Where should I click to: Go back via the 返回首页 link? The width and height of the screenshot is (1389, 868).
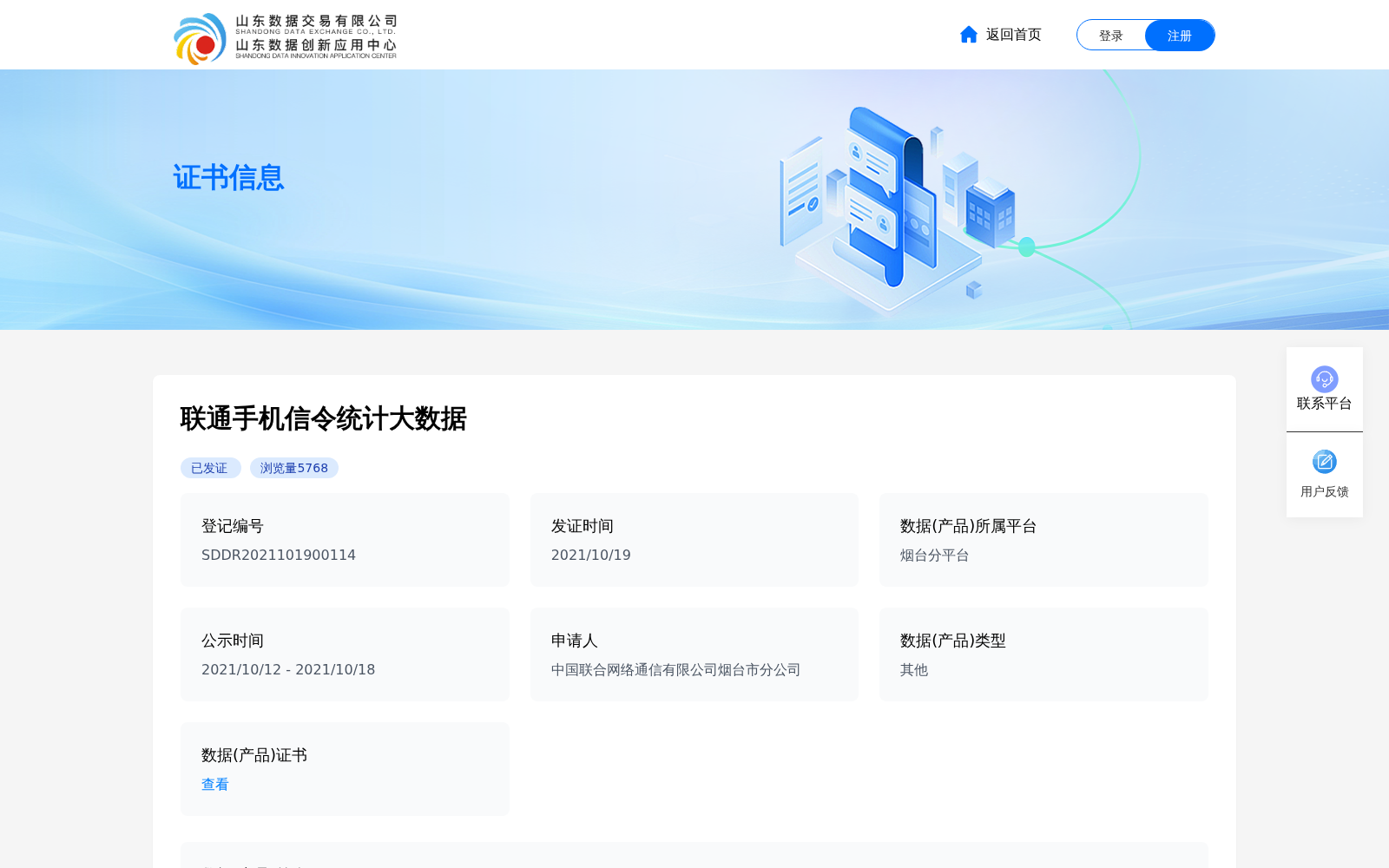1013,35
